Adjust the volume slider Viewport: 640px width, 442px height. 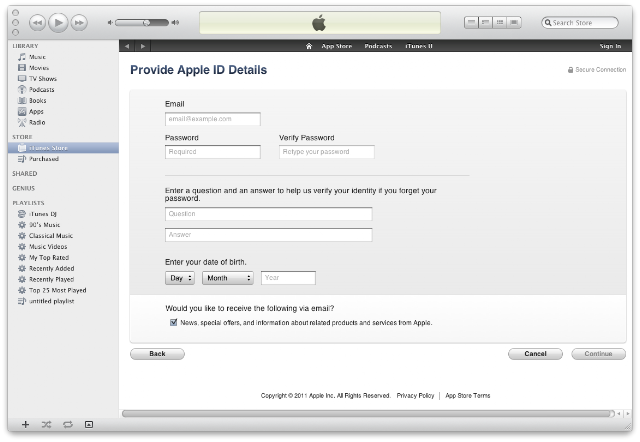(142, 22)
